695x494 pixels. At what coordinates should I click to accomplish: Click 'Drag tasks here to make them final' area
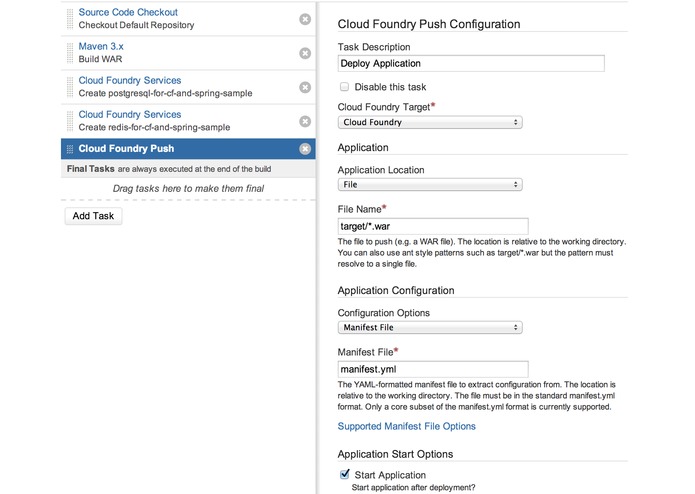pyautogui.click(x=188, y=189)
